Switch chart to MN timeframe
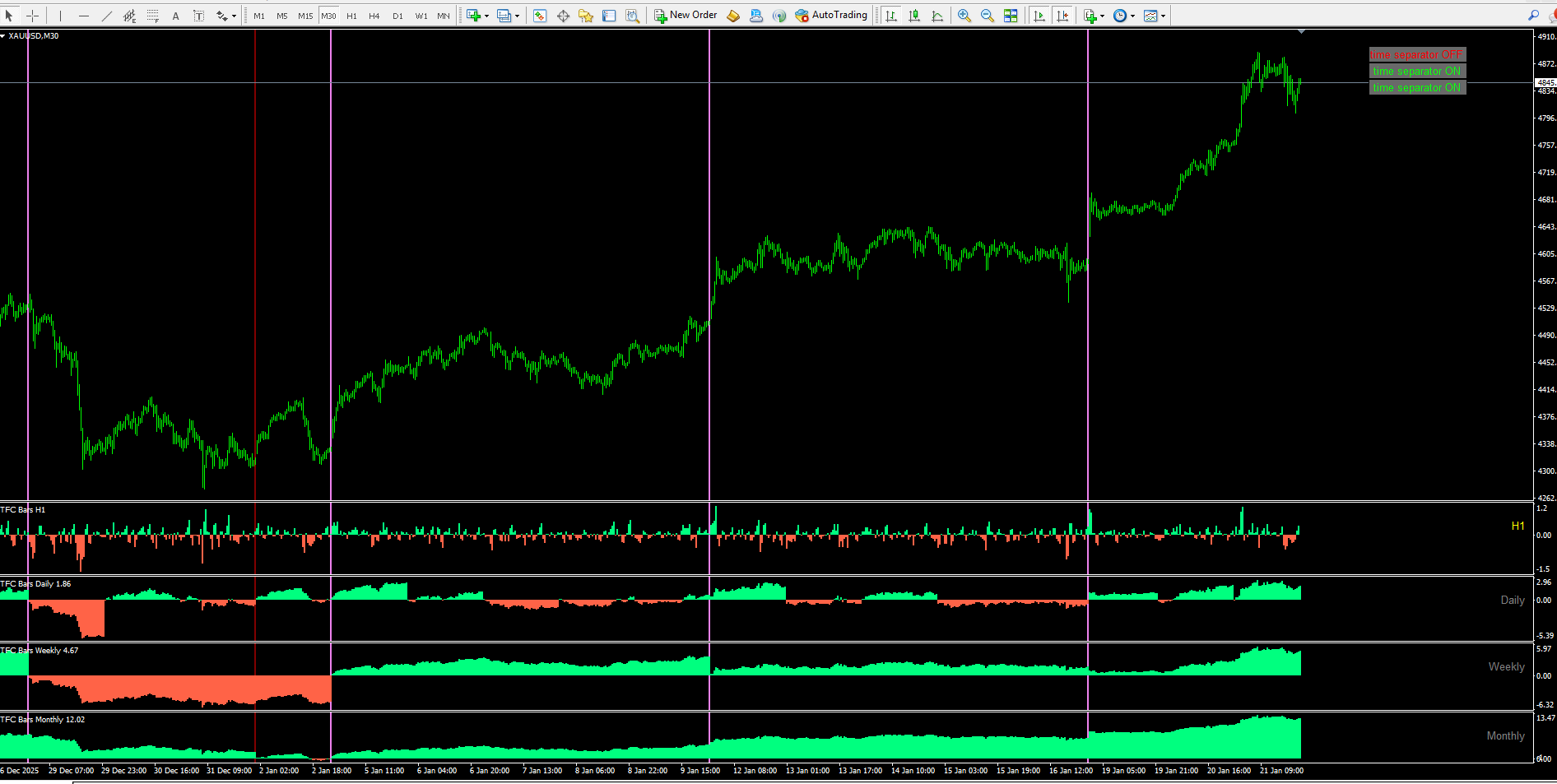The width and height of the screenshot is (1557, 784). tap(444, 16)
